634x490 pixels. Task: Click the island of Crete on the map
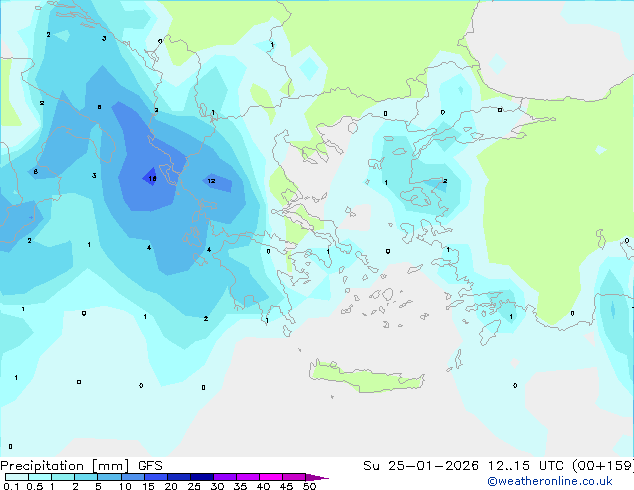coord(367,377)
